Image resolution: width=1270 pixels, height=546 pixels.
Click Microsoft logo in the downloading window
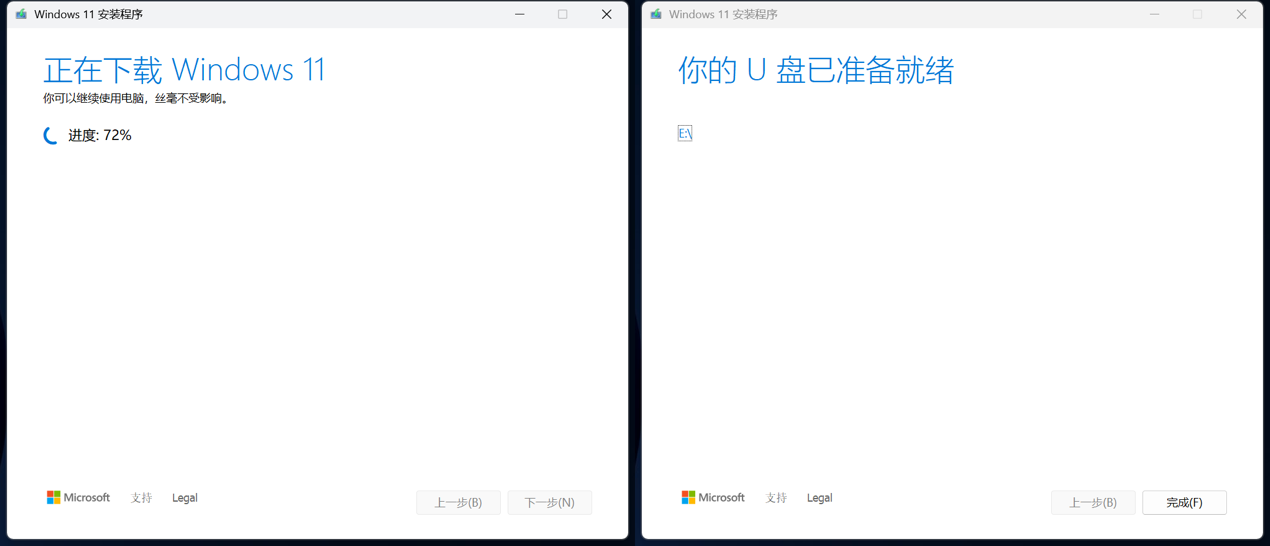[78, 498]
